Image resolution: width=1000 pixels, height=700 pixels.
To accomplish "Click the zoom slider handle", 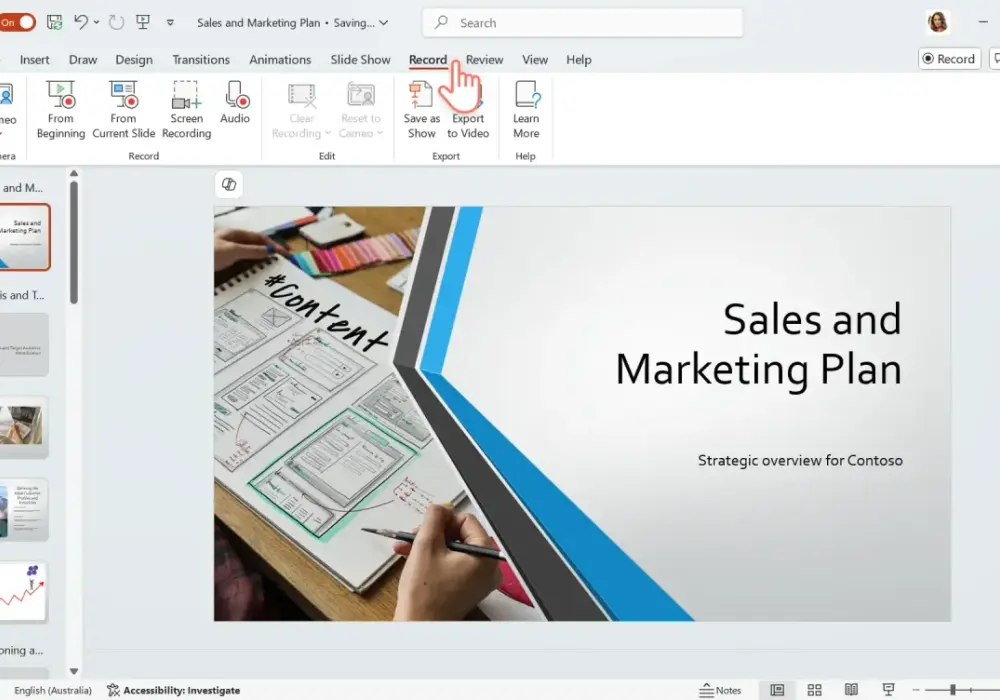I will click(x=952, y=690).
